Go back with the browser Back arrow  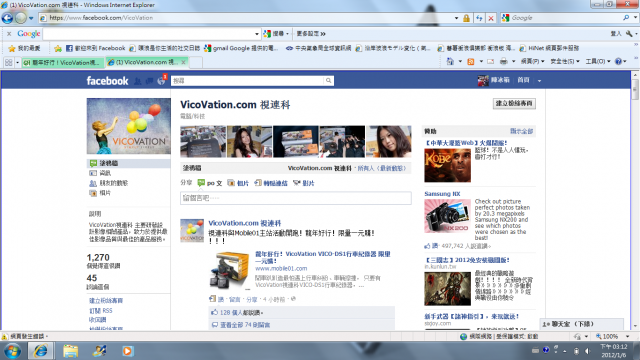[7, 18]
